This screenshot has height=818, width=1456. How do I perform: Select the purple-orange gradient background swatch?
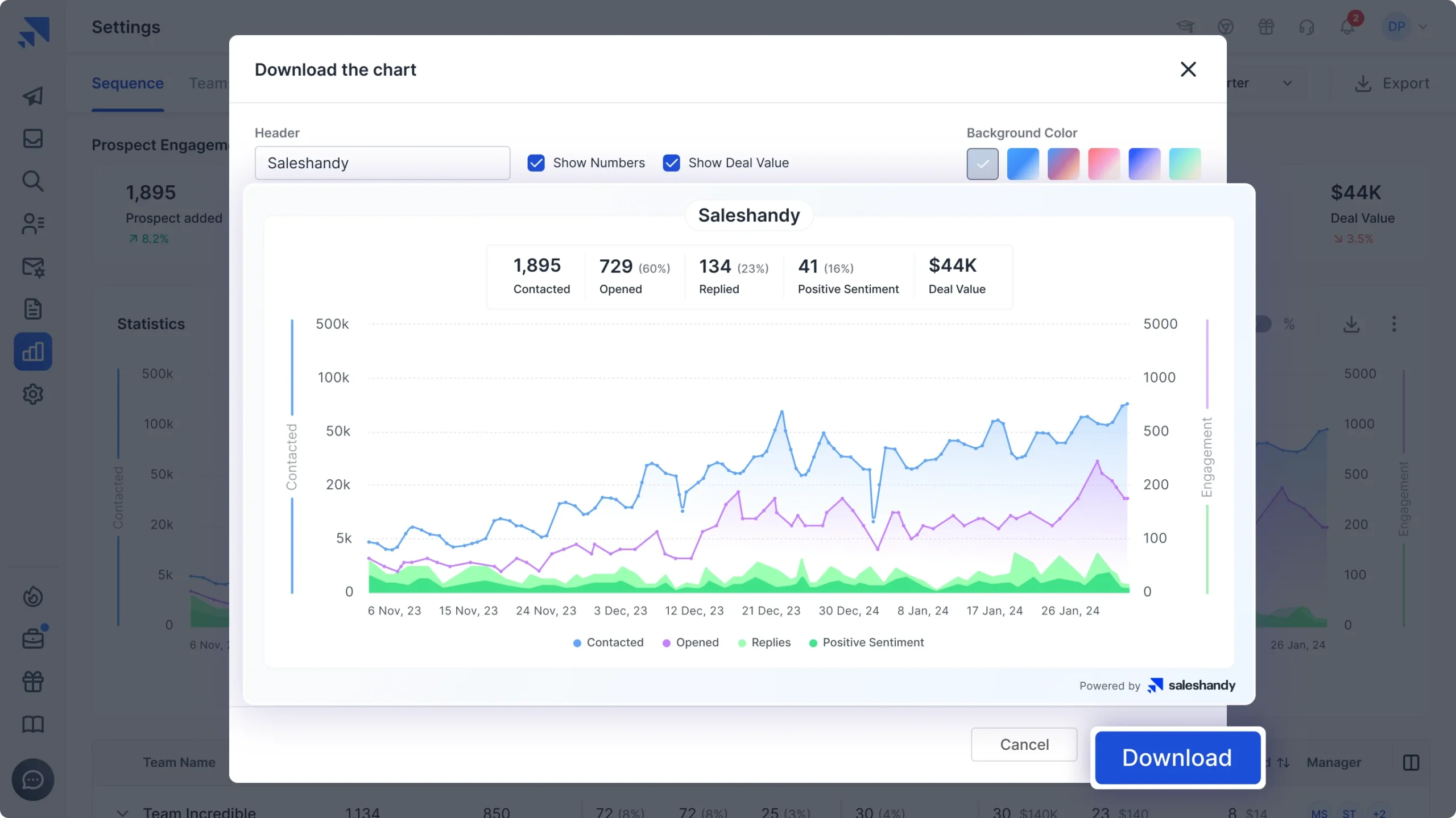pos(1063,164)
